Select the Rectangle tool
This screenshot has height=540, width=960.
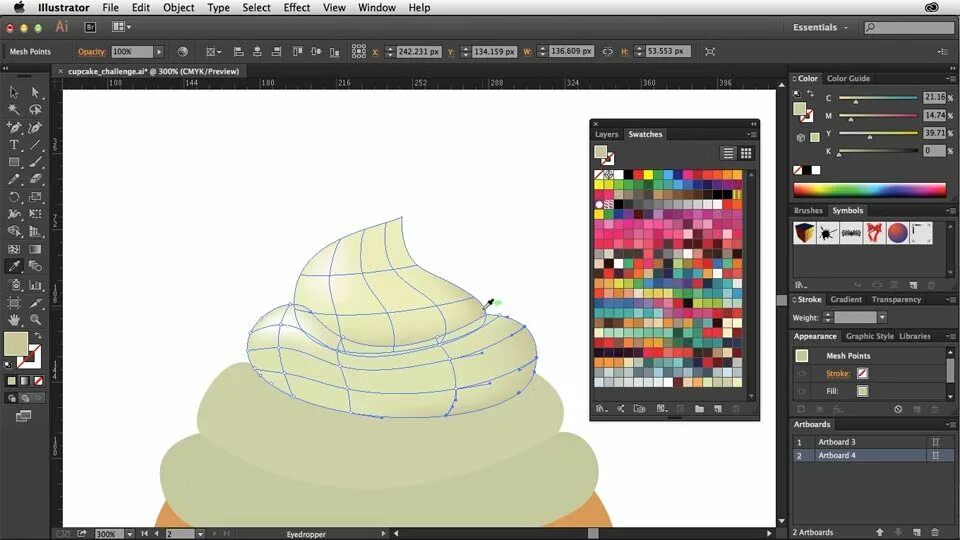coord(13,162)
